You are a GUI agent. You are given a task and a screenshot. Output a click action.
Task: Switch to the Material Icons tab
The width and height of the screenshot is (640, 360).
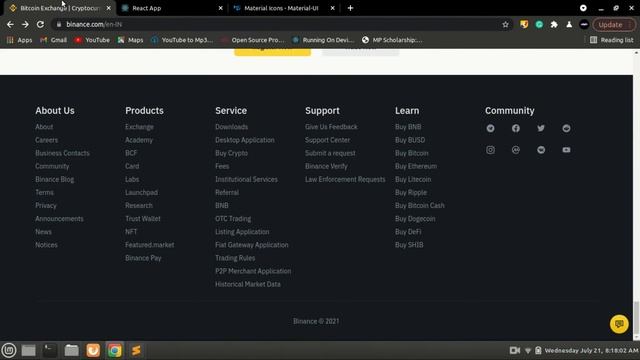click(x=284, y=8)
